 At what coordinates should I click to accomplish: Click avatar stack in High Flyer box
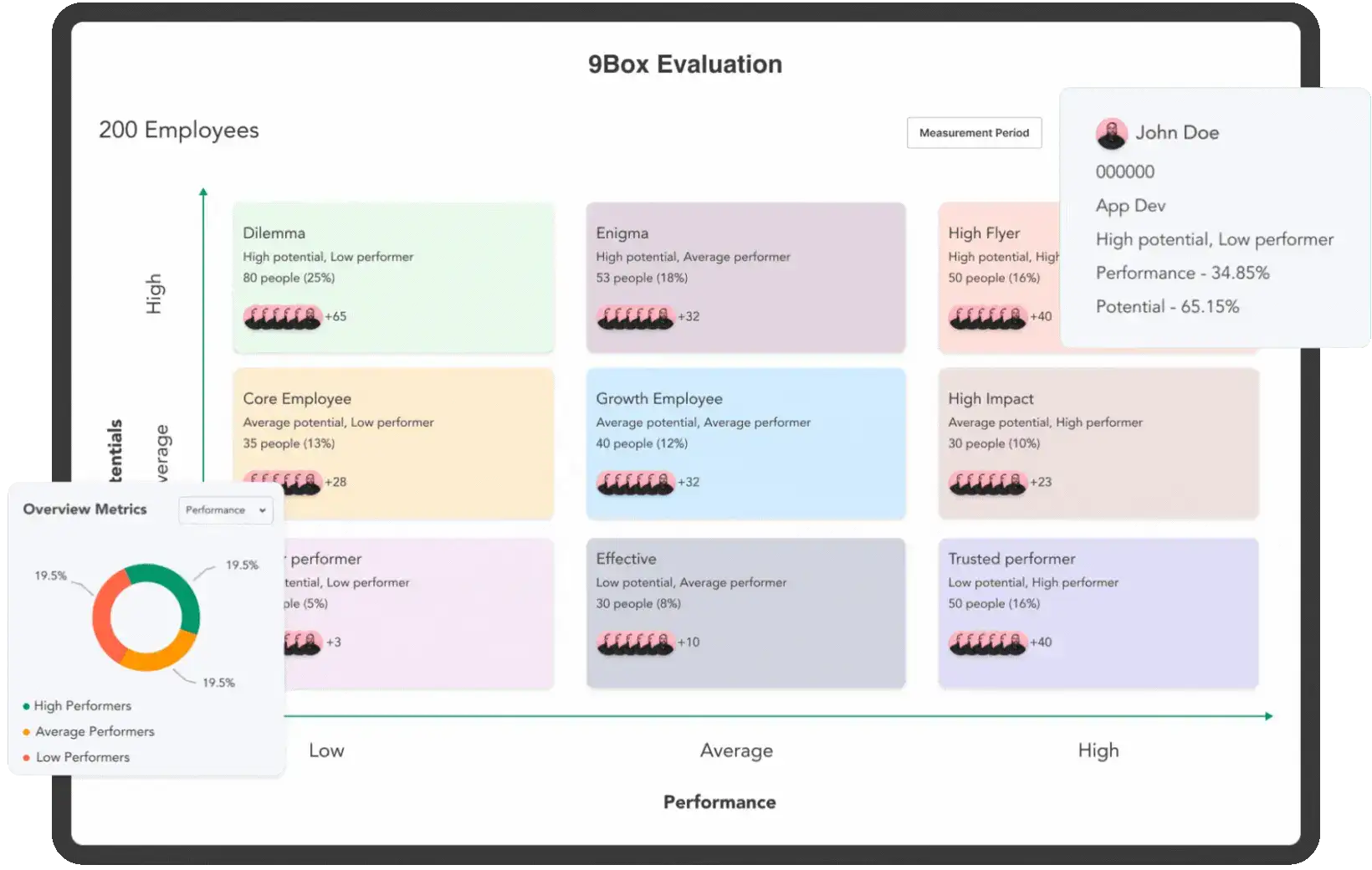click(987, 317)
